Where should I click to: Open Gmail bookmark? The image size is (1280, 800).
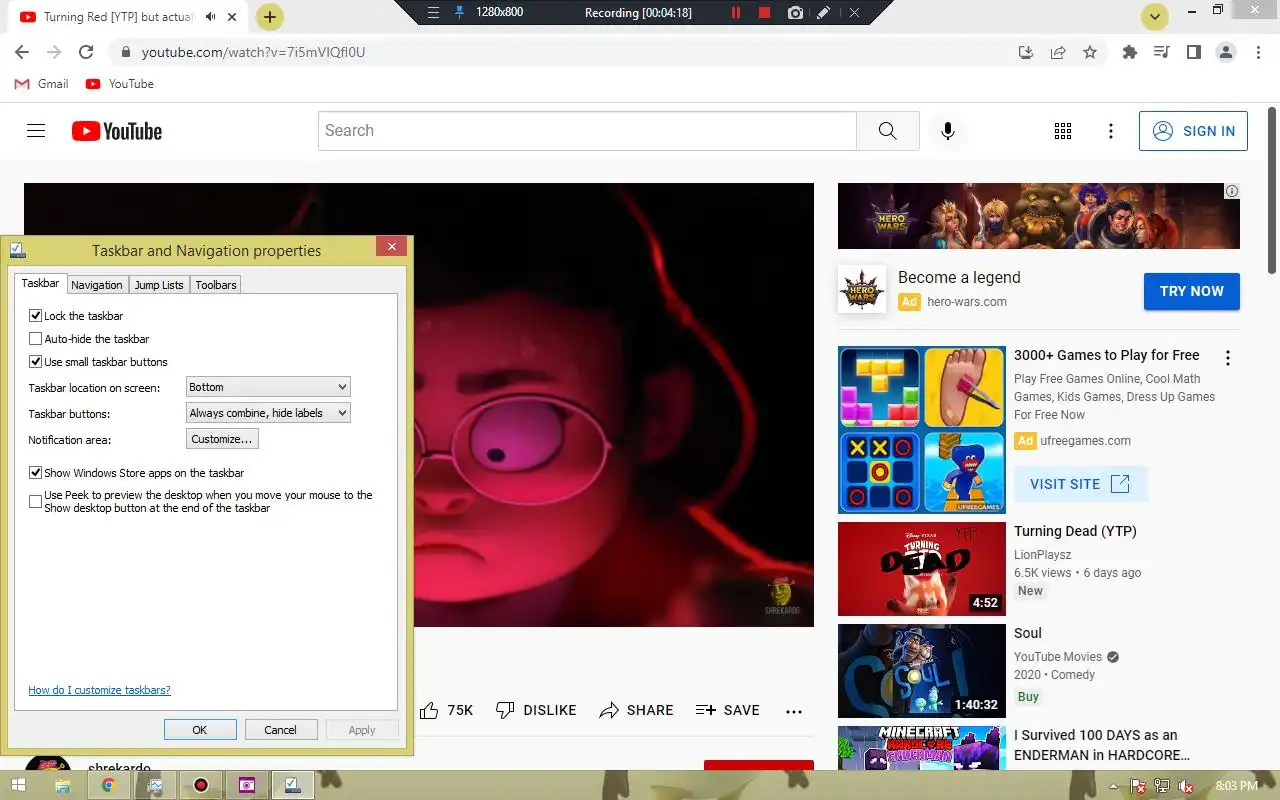41,84
